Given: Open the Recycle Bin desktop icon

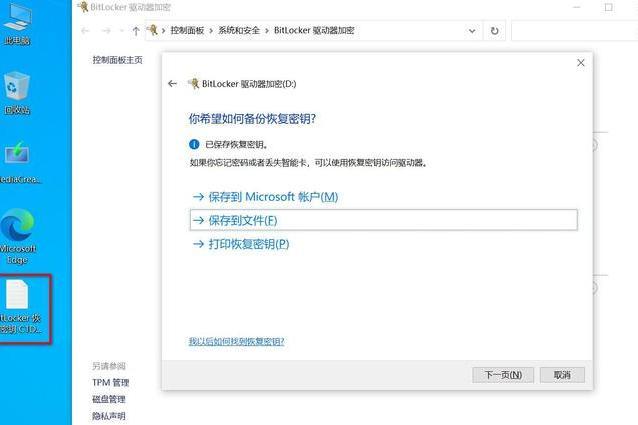Looking at the screenshot, I should 17,94.
